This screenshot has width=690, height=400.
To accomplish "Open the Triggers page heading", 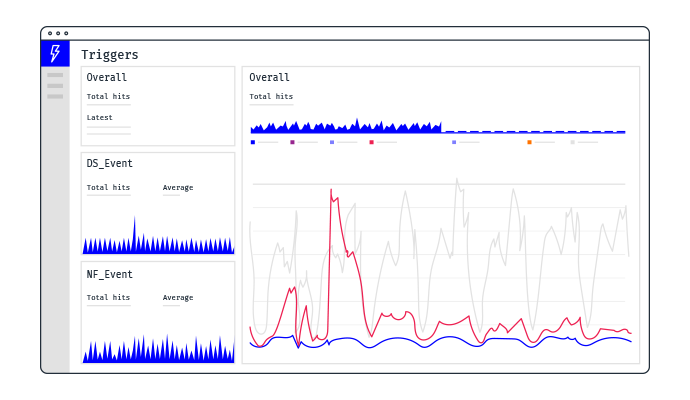I will click(110, 55).
